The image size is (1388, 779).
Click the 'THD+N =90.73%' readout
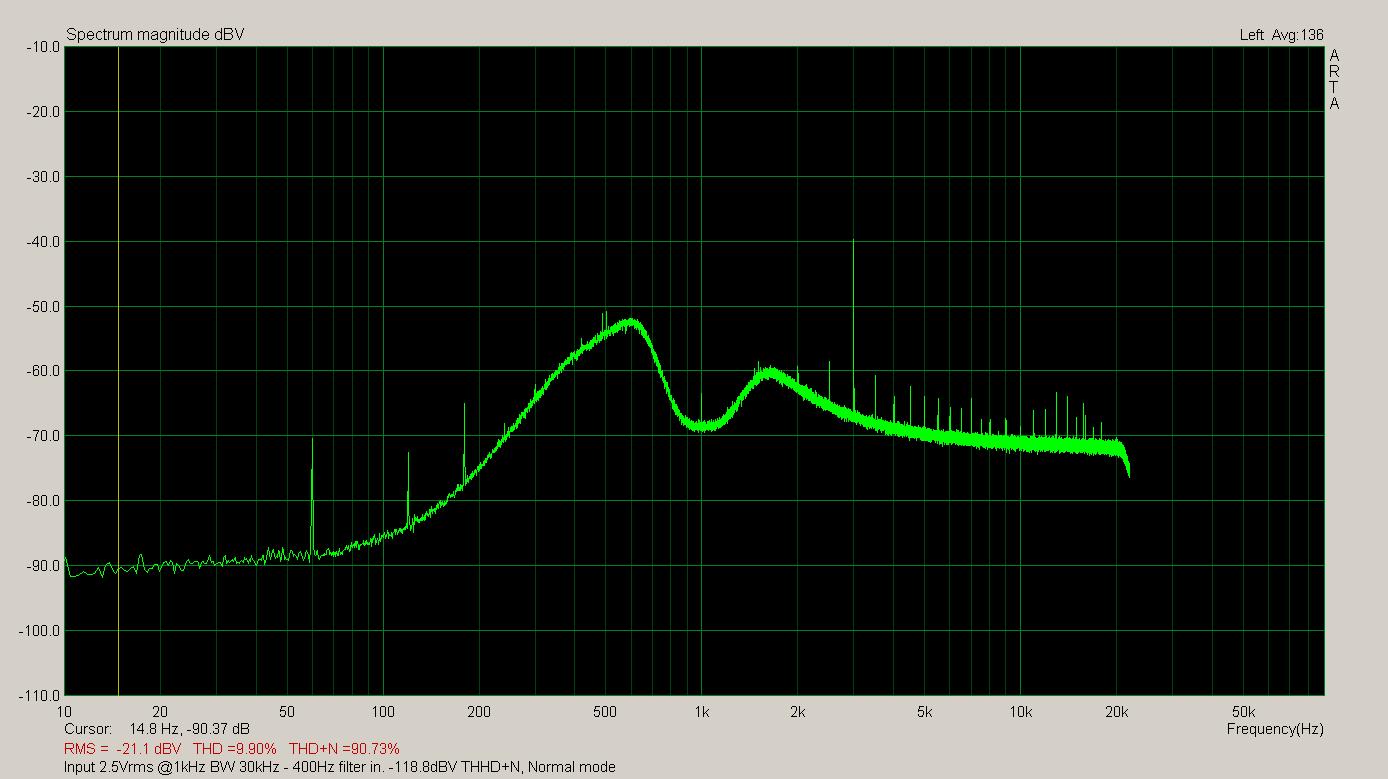tap(344, 748)
